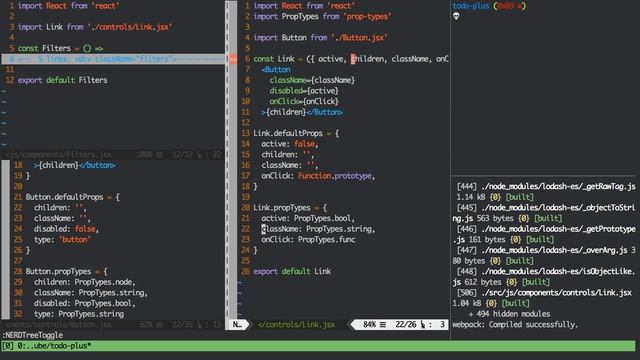Click the [0] tmux session label

[8, 346]
